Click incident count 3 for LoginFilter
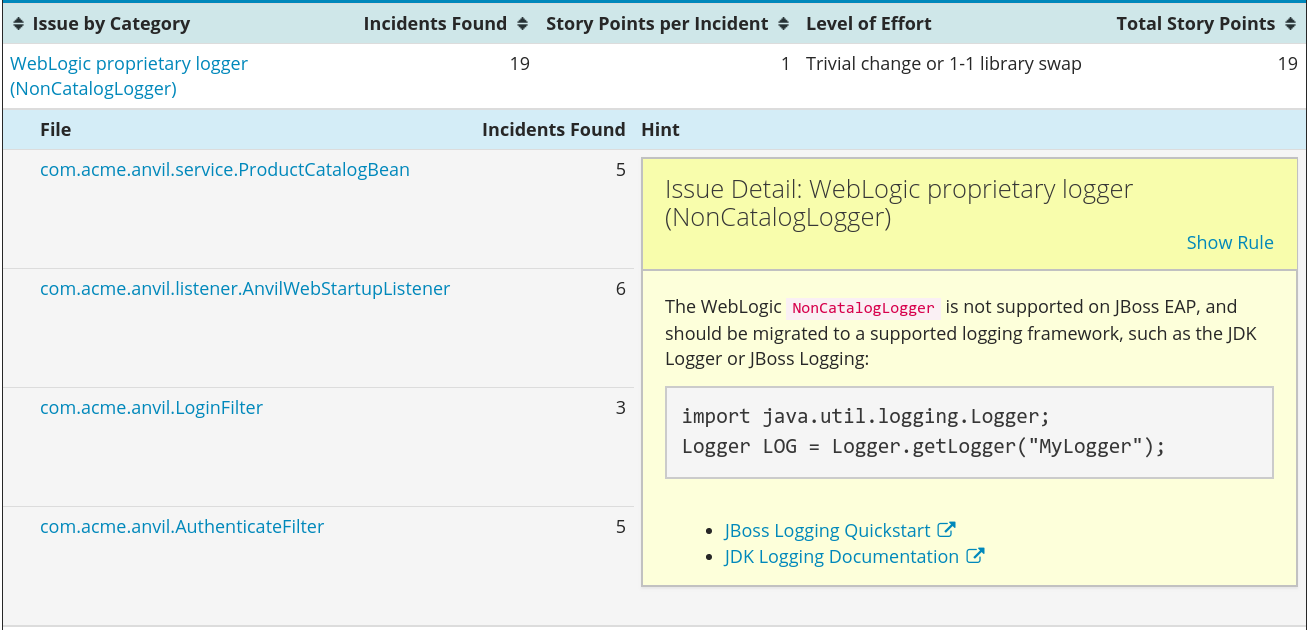The image size is (1308, 630). 621,408
